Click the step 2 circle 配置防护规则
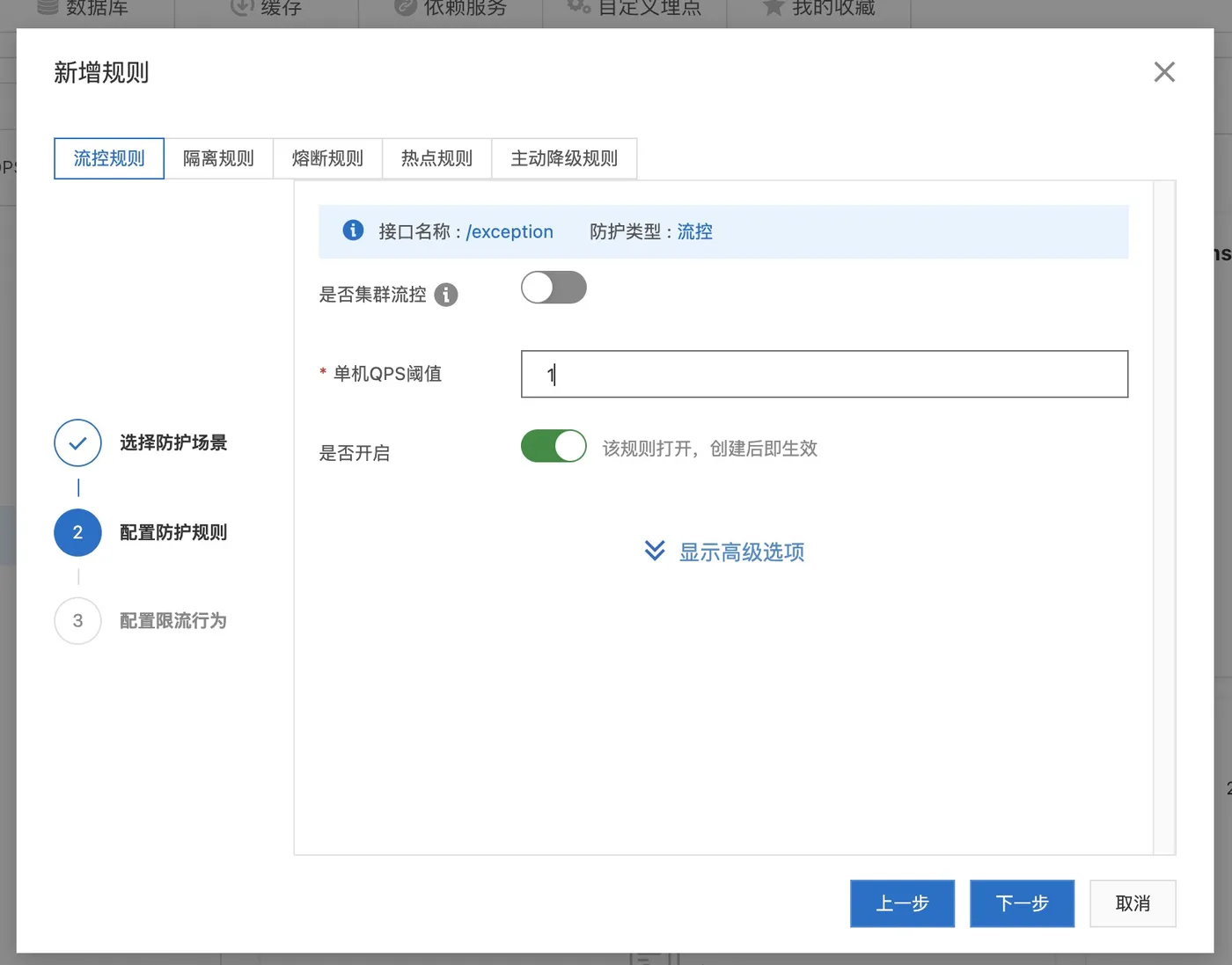Screen dimensions: 1232x965 [77, 532]
